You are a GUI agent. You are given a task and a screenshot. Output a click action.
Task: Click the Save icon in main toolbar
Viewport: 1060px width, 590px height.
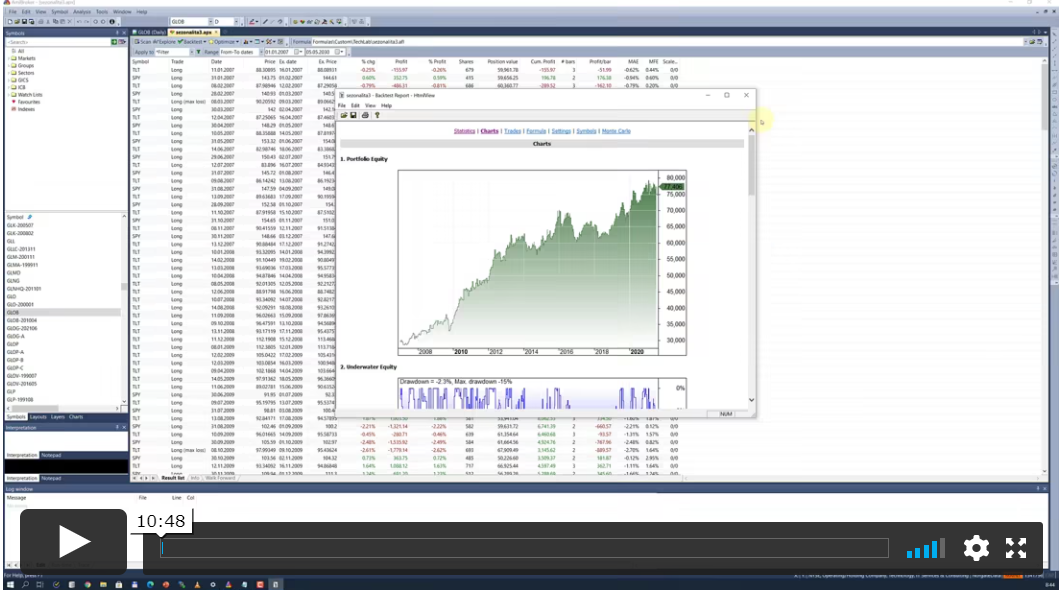[24, 22]
